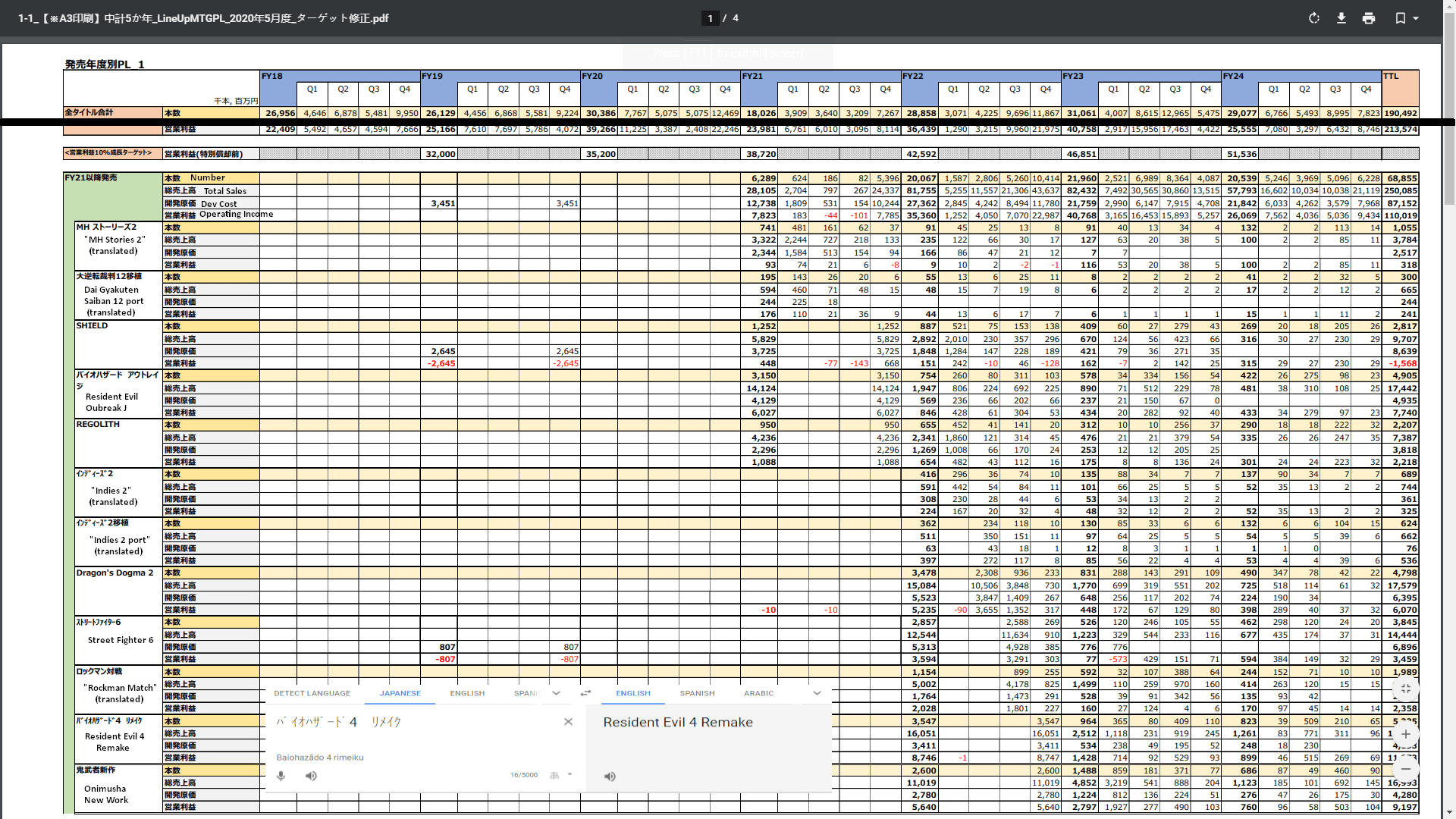Choose Arabic as target language
Viewport: 1456px width, 819px height.
[x=758, y=693]
